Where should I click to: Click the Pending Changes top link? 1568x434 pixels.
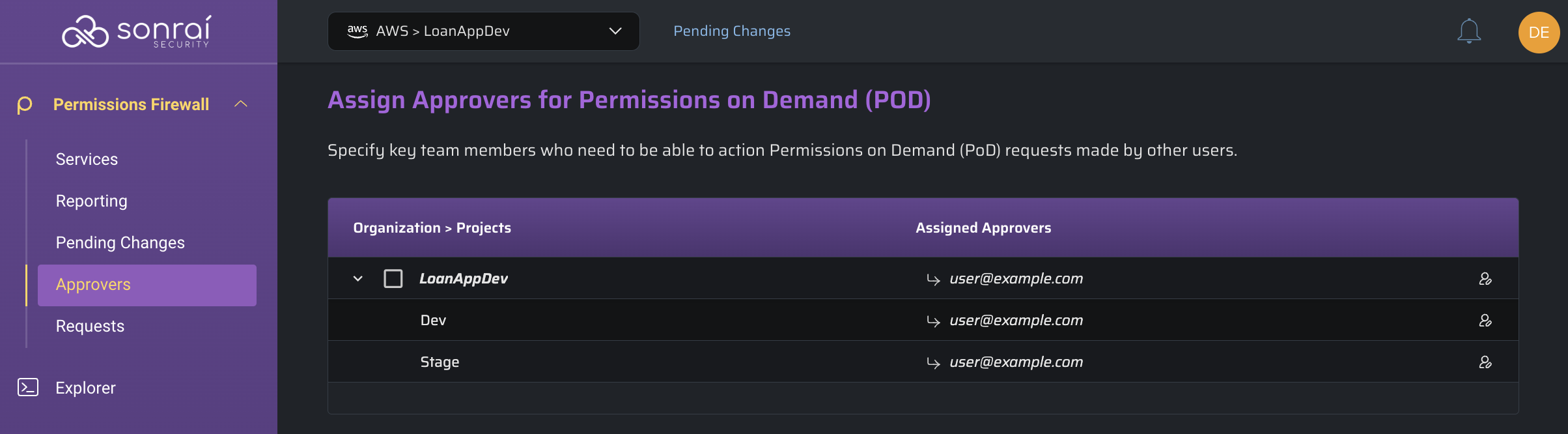[732, 31]
